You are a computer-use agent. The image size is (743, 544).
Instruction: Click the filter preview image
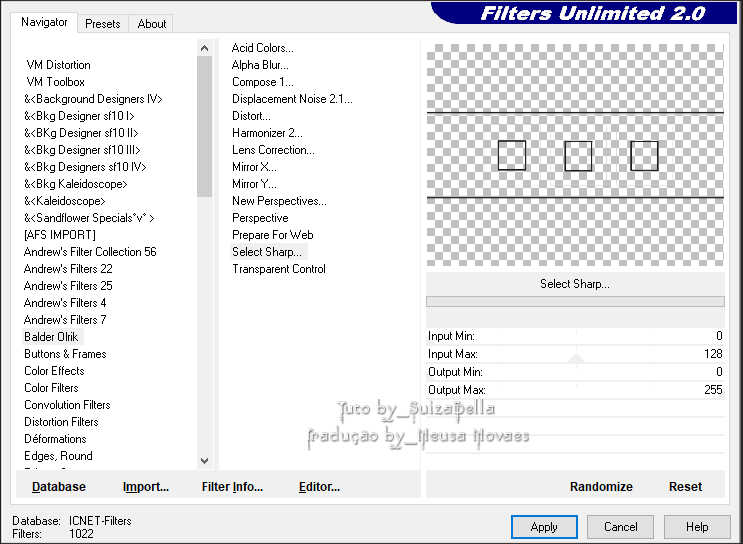tap(575, 155)
